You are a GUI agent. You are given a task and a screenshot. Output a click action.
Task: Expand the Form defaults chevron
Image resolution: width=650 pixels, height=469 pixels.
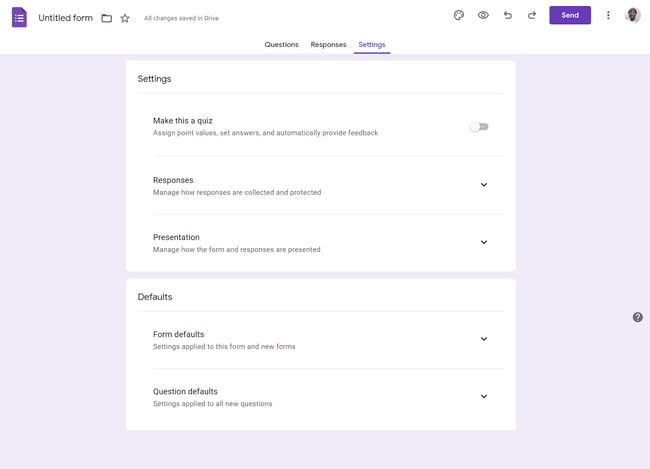484,339
